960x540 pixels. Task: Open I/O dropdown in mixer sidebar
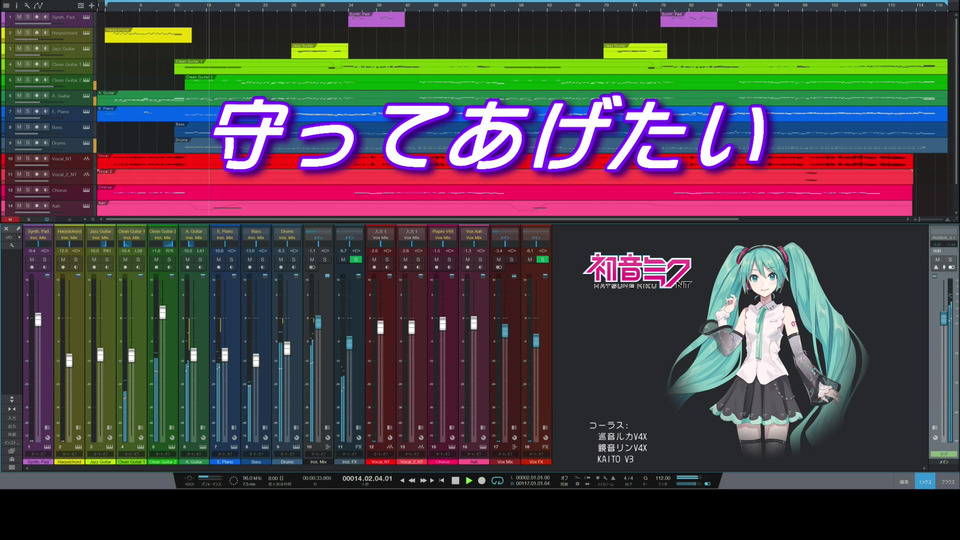(11, 237)
